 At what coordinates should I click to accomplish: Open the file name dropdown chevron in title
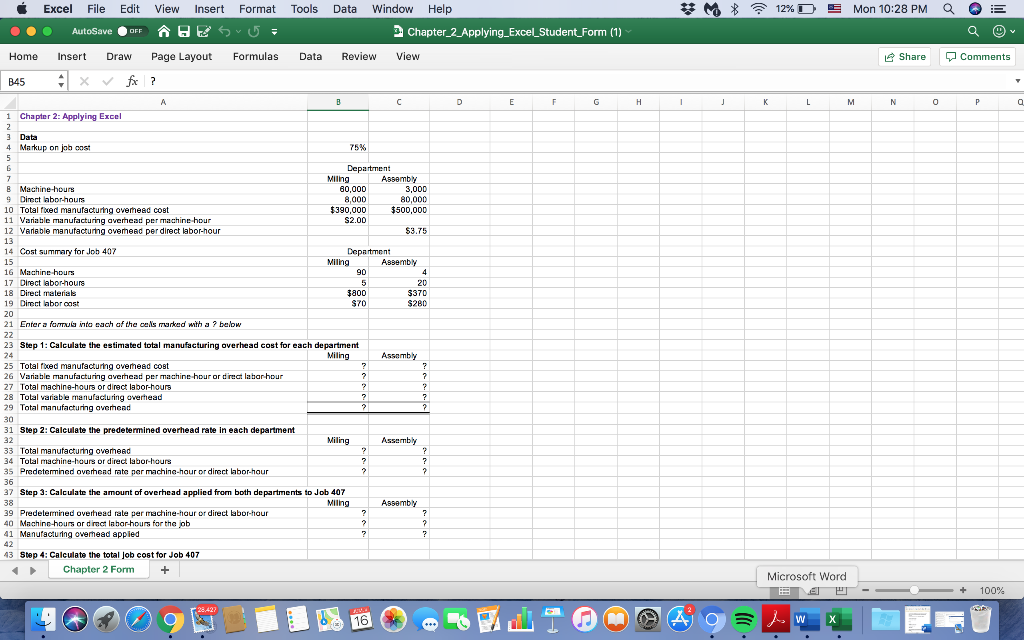click(629, 31)
